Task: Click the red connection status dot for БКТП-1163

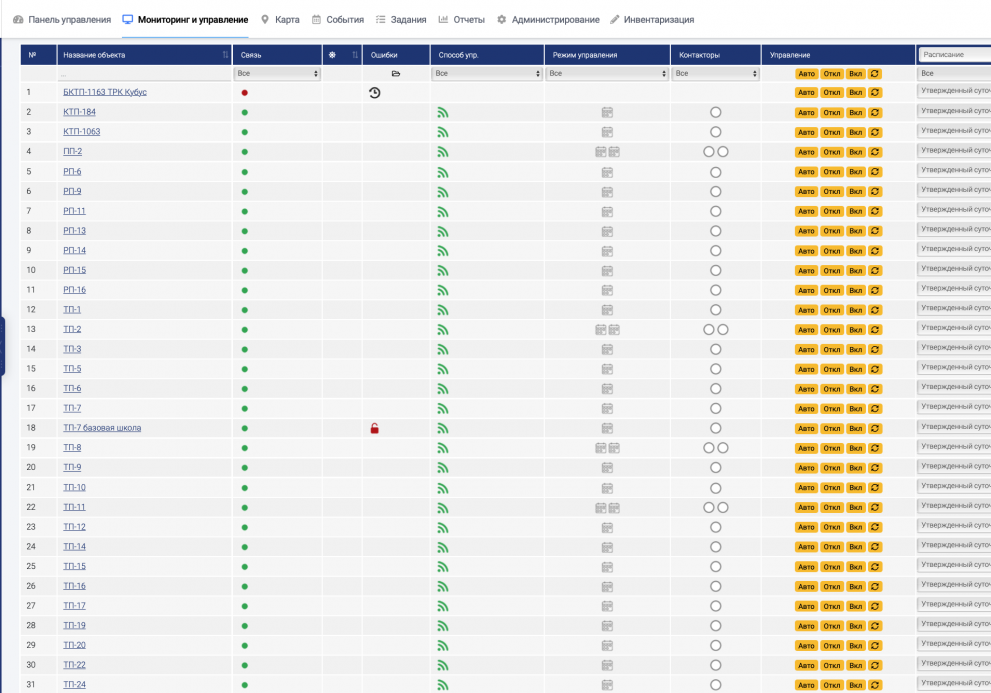Action: point(244,93)
